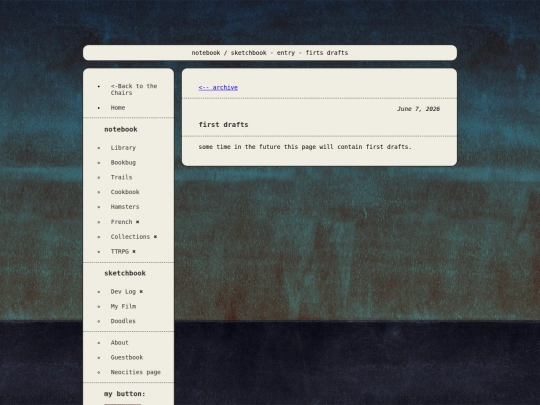Click the 'notebook' sidebar heading
Image resolution: width=540 pixels, height=405 pixels.
coord(121,129)
